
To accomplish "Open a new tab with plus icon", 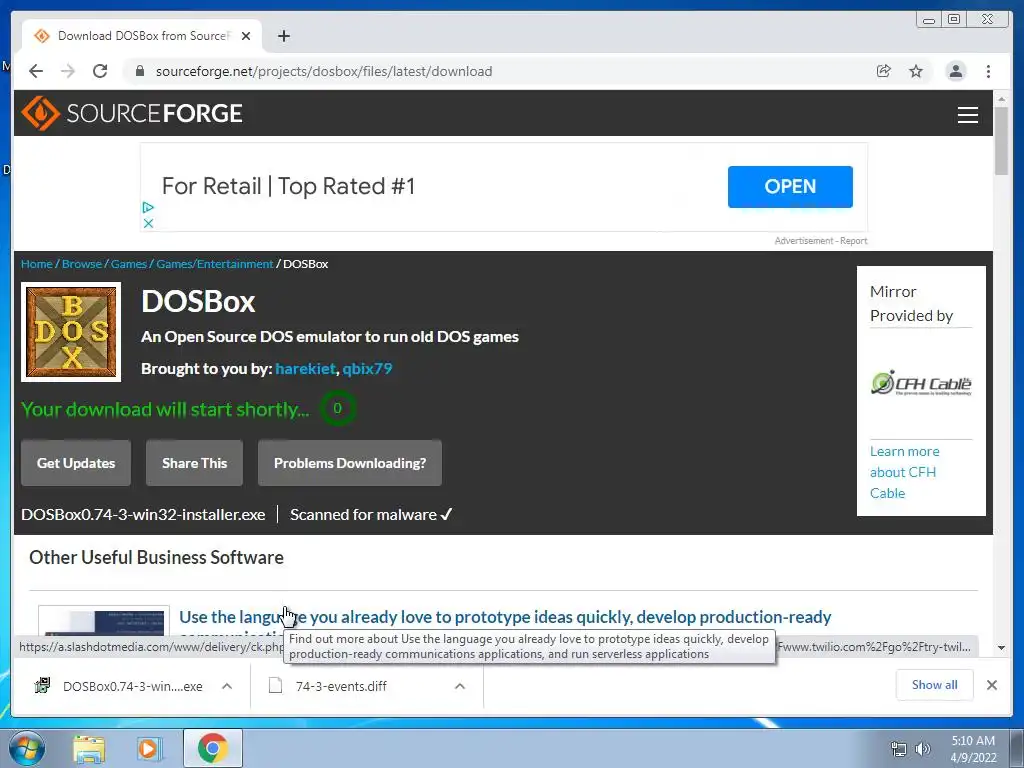I will (283, 36).
